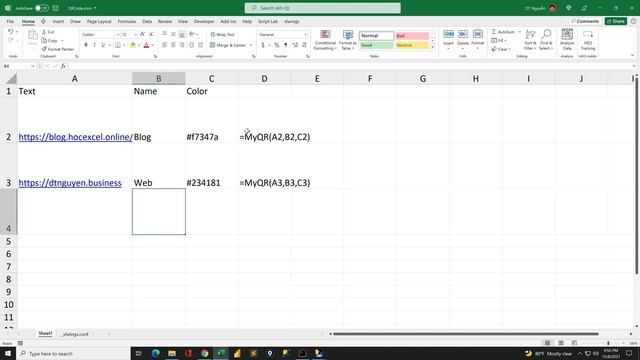The height and width of the screenshot is (360, 640).
Task: Toggle Underline formatting
Action: pos(103,45)
